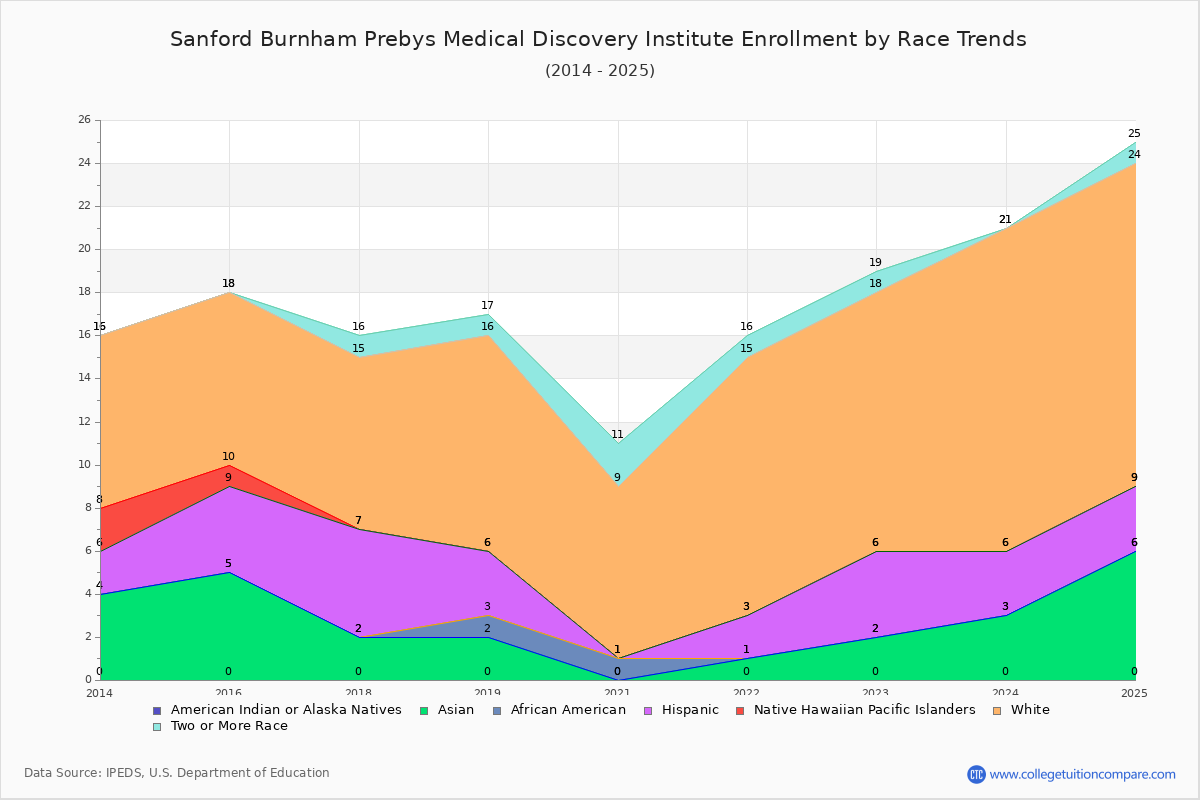Image resolution: width=1200 pixels, height=800 pixels.
Task: Click the 2019 x-axis label
Action: point(488,693)
